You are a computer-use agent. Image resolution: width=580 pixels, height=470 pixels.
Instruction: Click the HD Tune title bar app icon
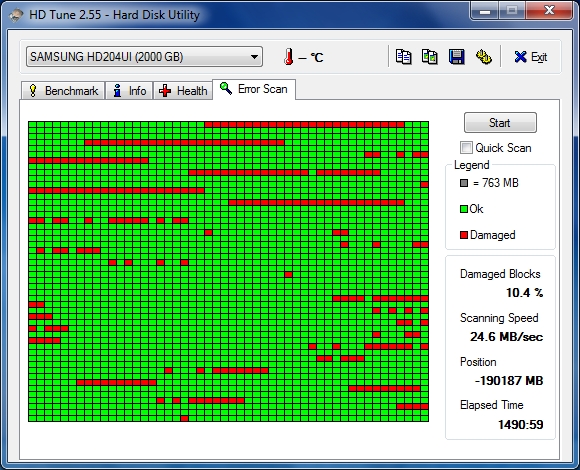pyautogui.click(x=16, y=15)
